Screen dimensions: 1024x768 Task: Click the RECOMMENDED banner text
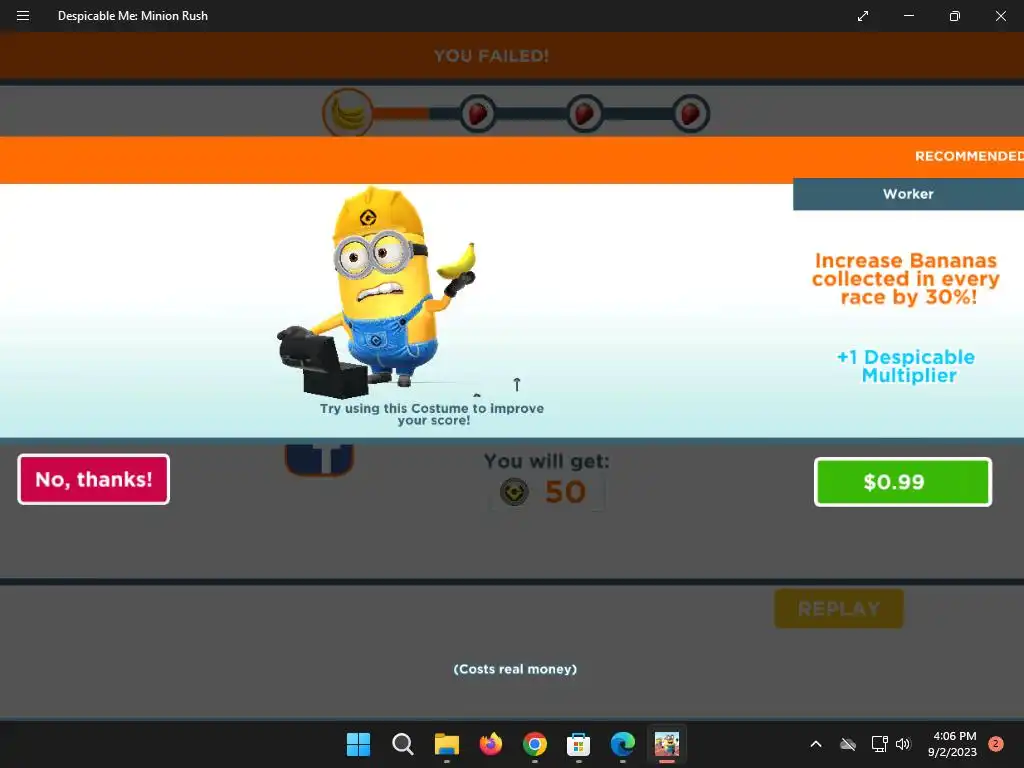(x=969, y=157)
